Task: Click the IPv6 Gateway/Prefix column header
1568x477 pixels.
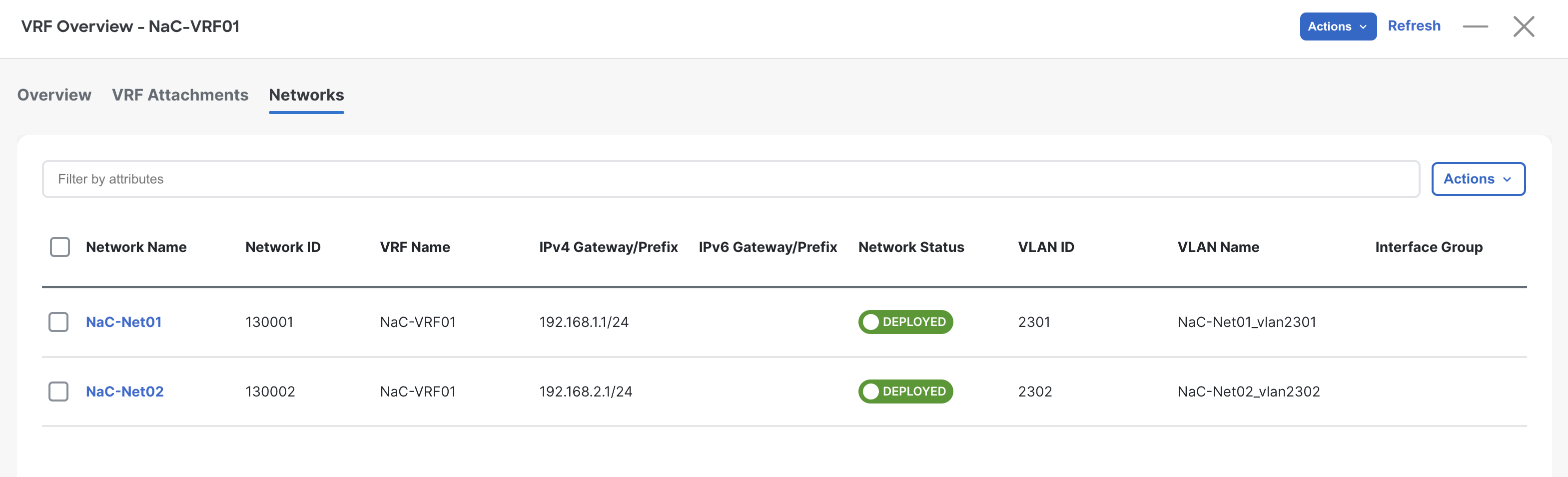Action: pyautogui.click(x=768, y=247)
